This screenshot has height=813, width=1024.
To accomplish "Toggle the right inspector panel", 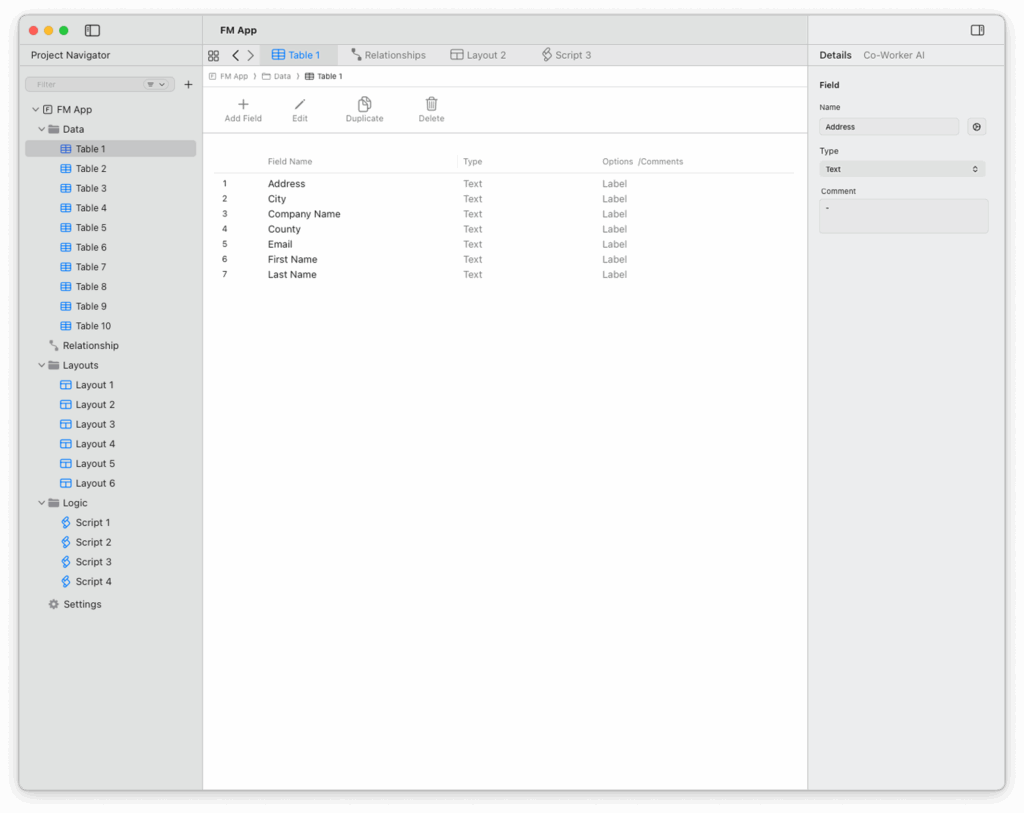I will tap(977, 31).
